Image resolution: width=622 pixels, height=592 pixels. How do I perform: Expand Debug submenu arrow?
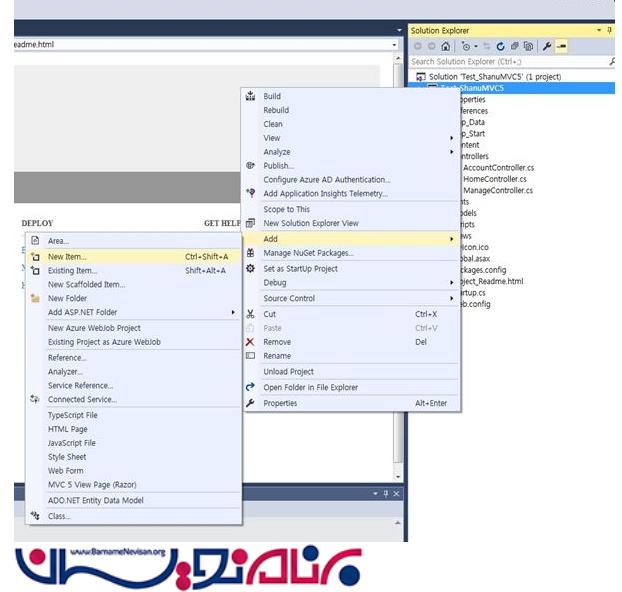coord(451,283)
